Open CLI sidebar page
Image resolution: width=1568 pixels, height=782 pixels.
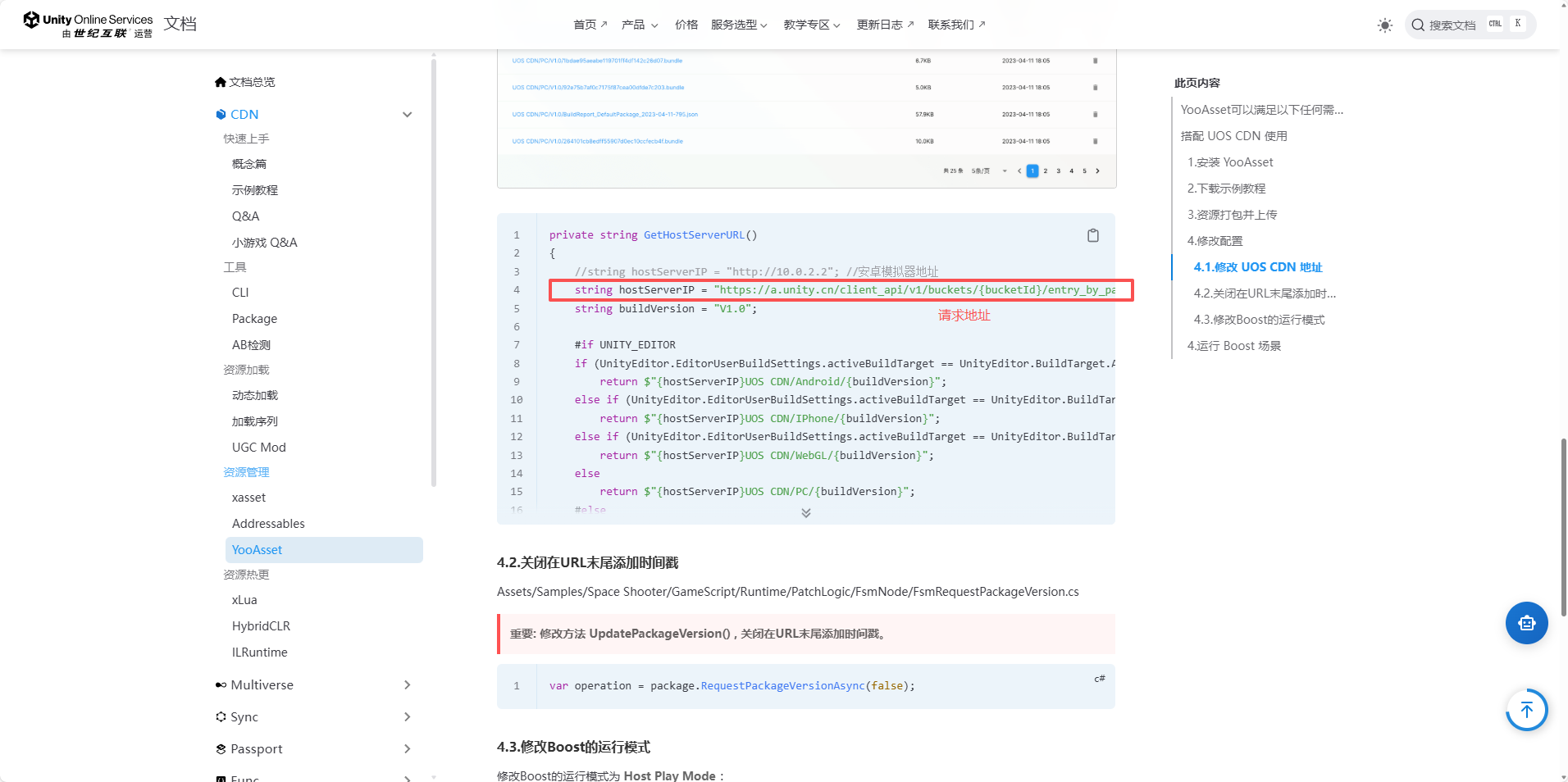[x=240, y=293]
